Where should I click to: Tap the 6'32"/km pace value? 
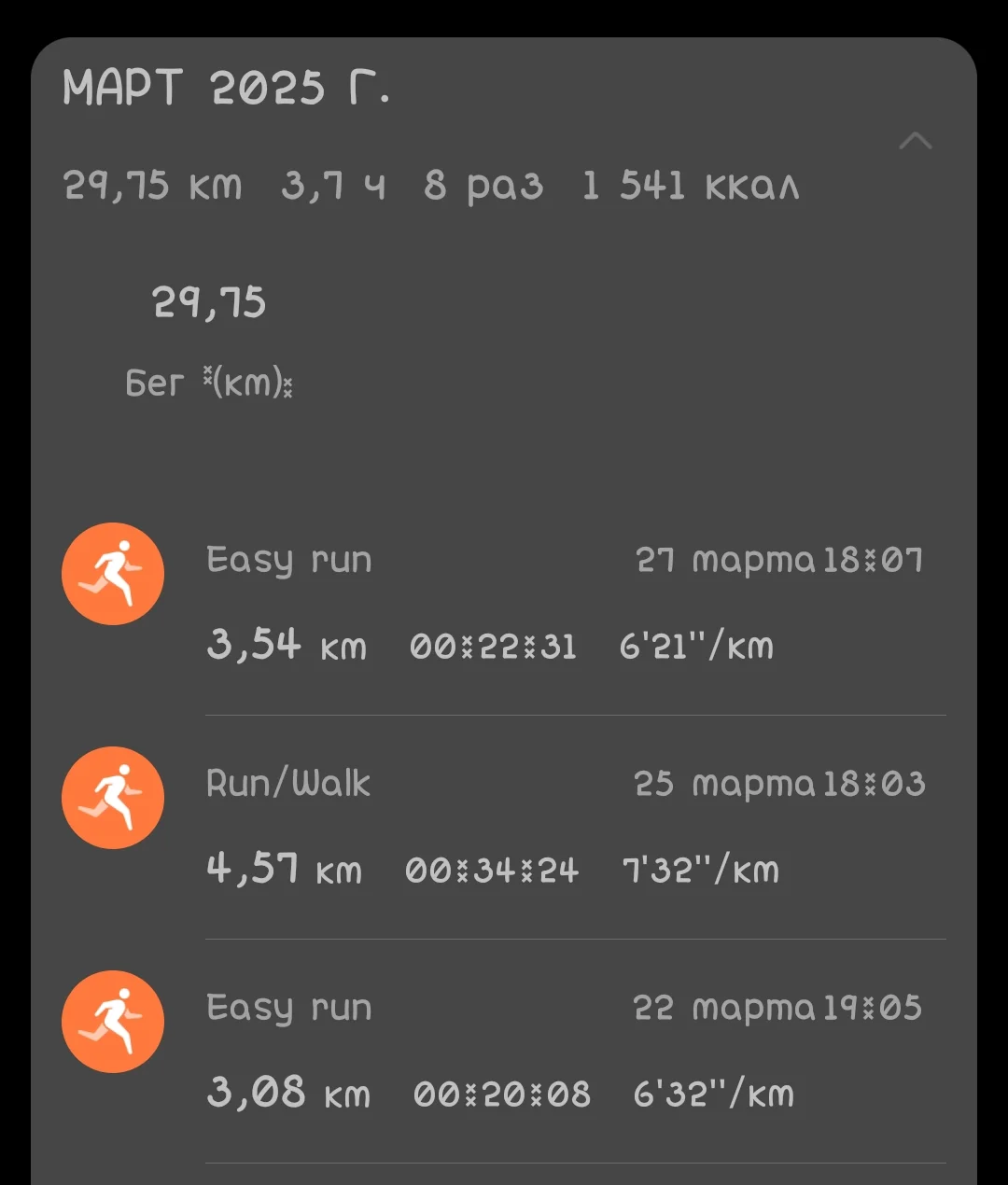click(713, 1094)
